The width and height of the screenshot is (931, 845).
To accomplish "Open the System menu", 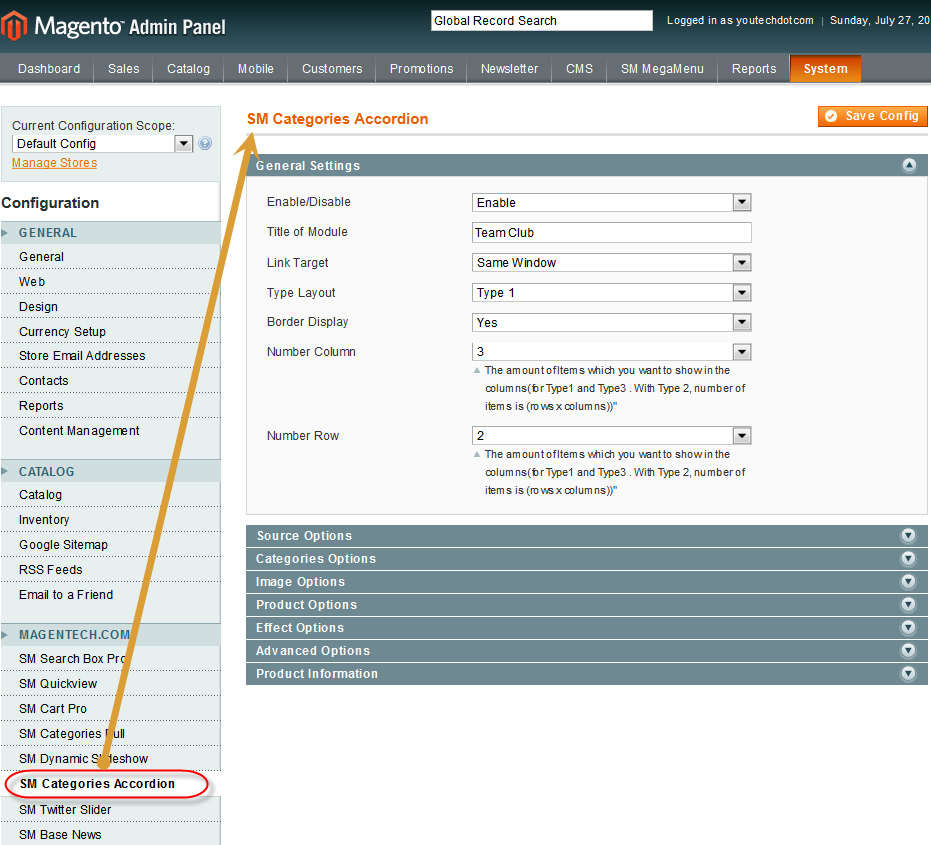I will pos(825,69).
